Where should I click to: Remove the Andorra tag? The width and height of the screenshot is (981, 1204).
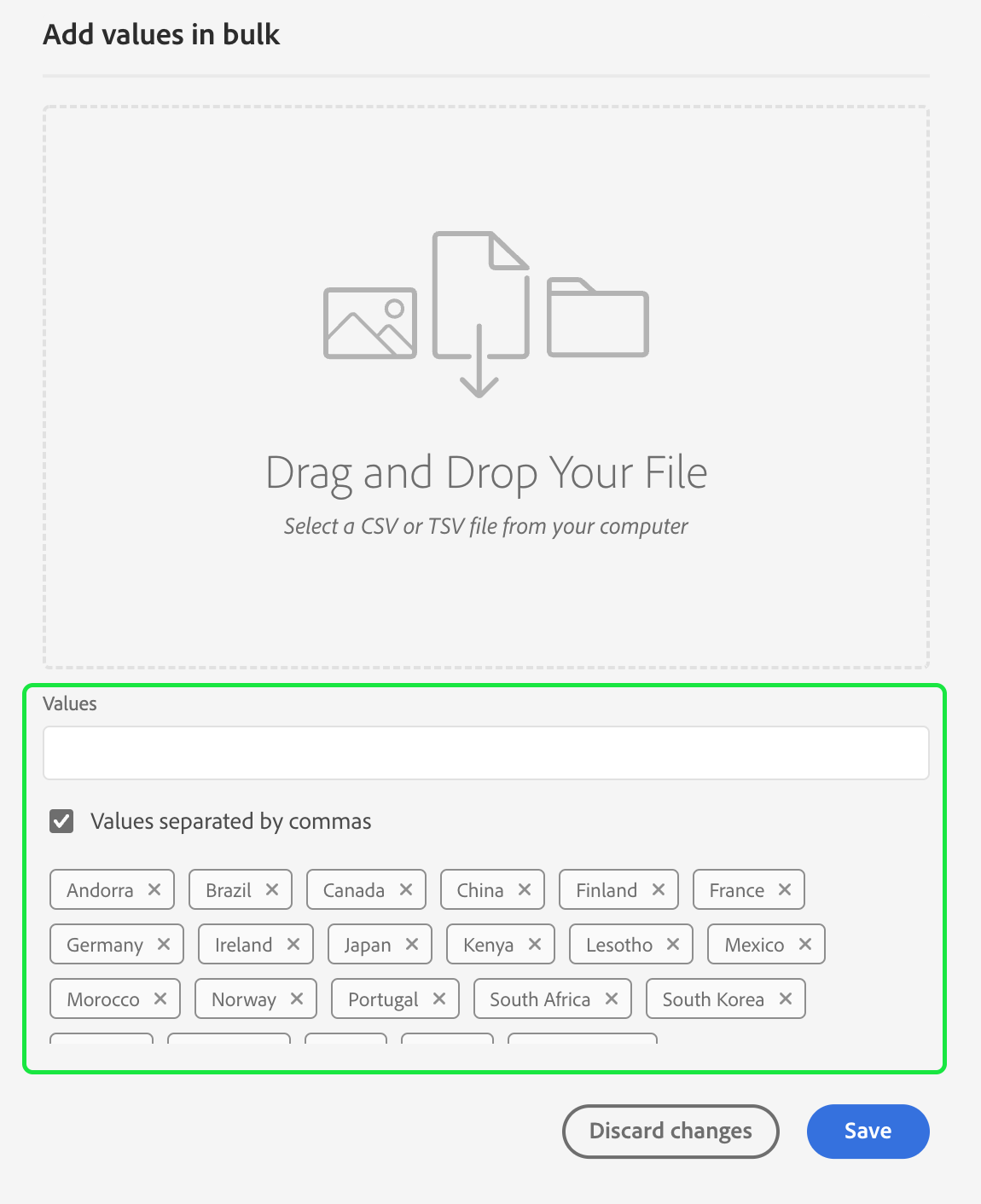pos(154,889)
